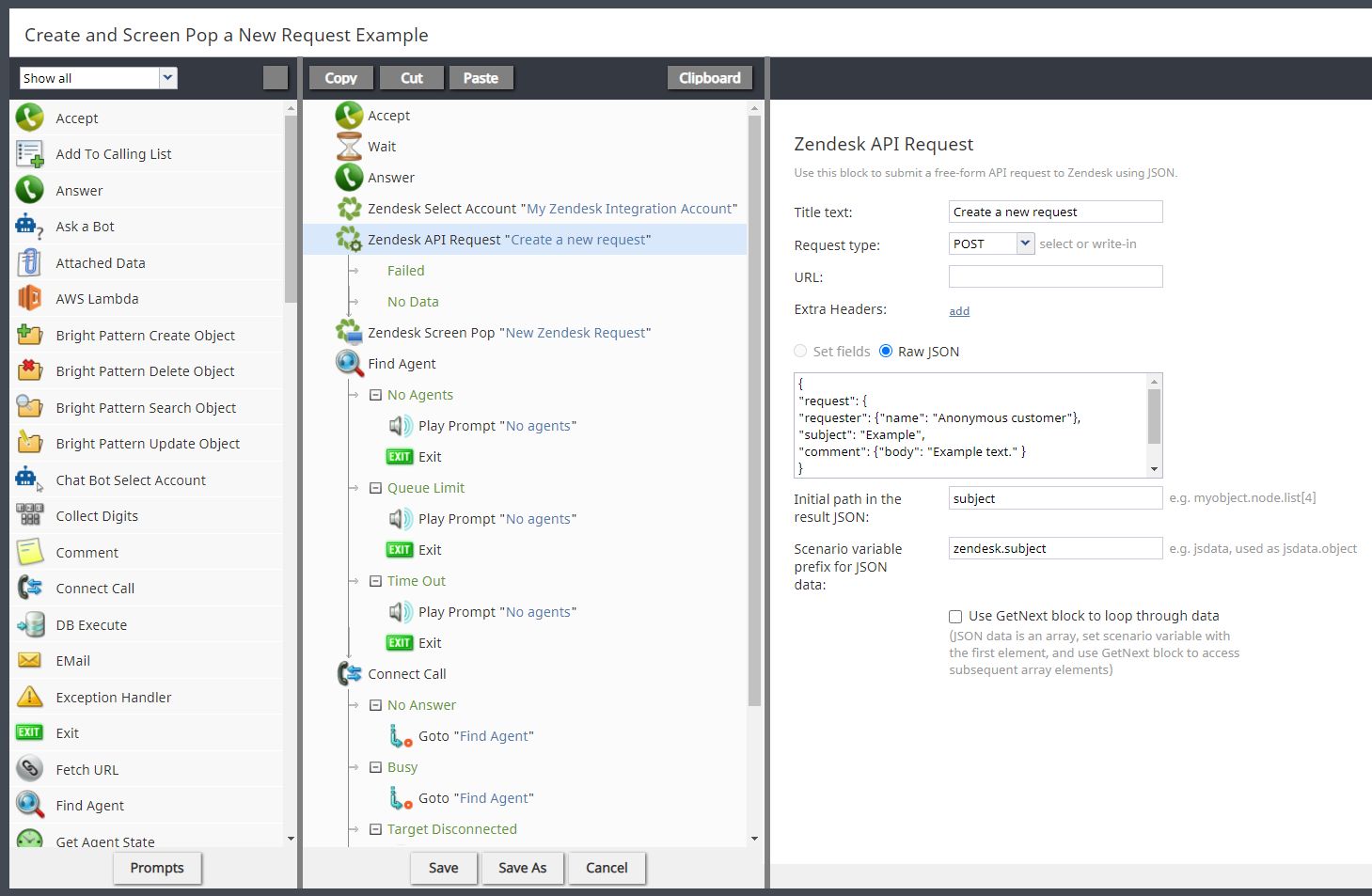This screenshot has width=1372, height=896.
Task: Collapse the No Agents branch
Action: 375,396
